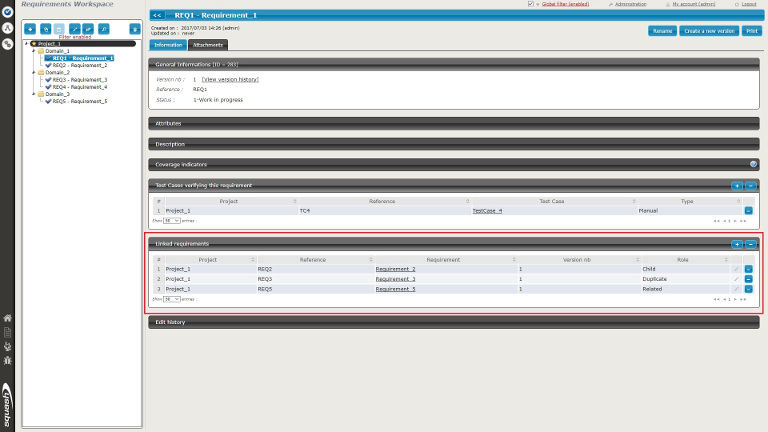
Task: Click status value 1-Work in progress
Action: coord(218,99)
